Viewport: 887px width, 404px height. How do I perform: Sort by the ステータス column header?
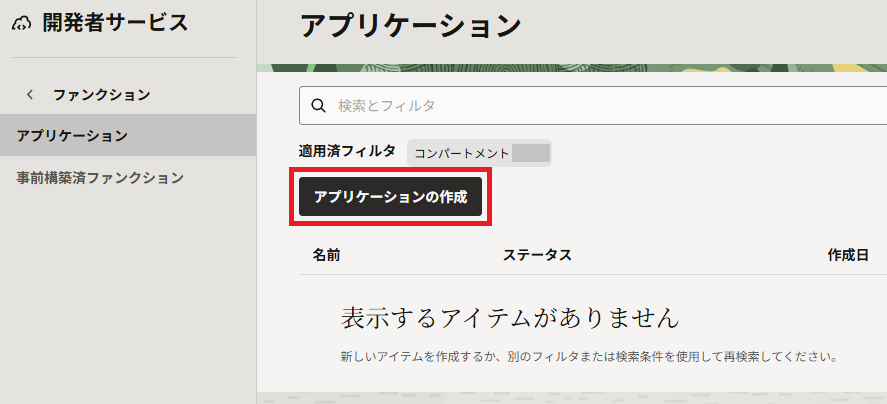(537, 255)
